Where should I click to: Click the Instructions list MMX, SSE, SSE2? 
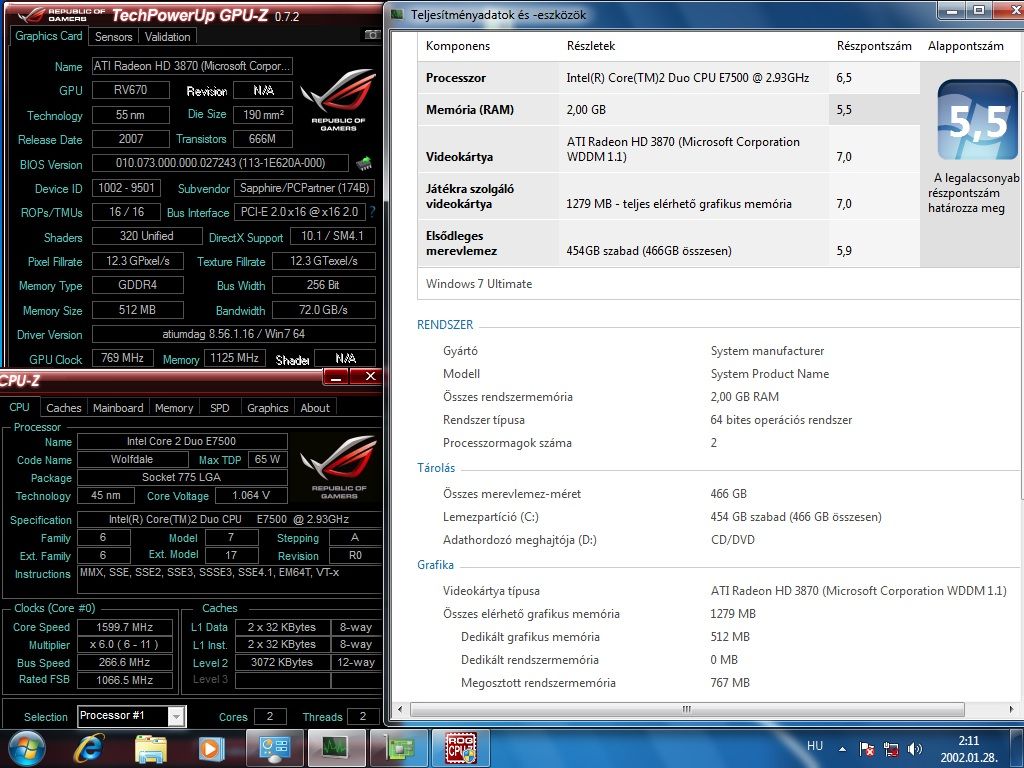229,579
